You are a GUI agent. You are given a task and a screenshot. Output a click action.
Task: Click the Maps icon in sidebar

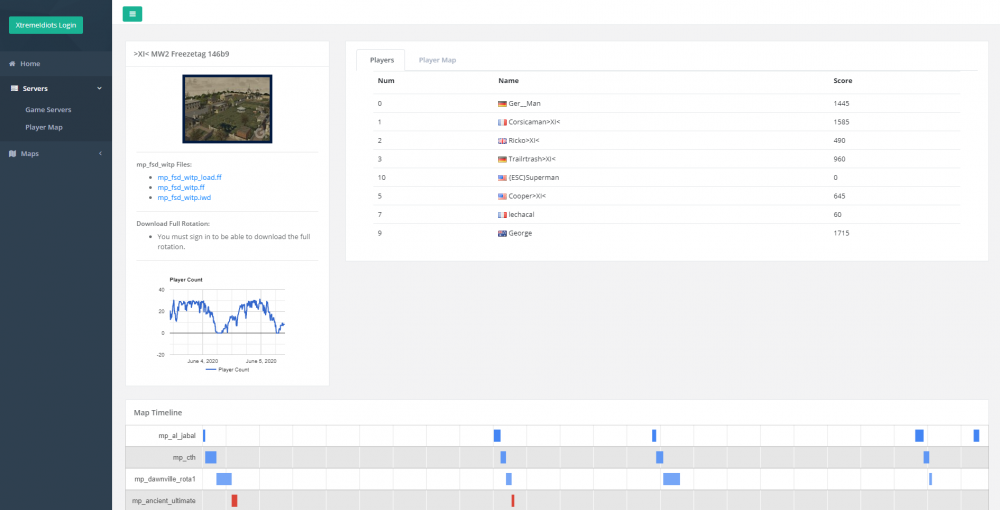[x=12, y=154]
